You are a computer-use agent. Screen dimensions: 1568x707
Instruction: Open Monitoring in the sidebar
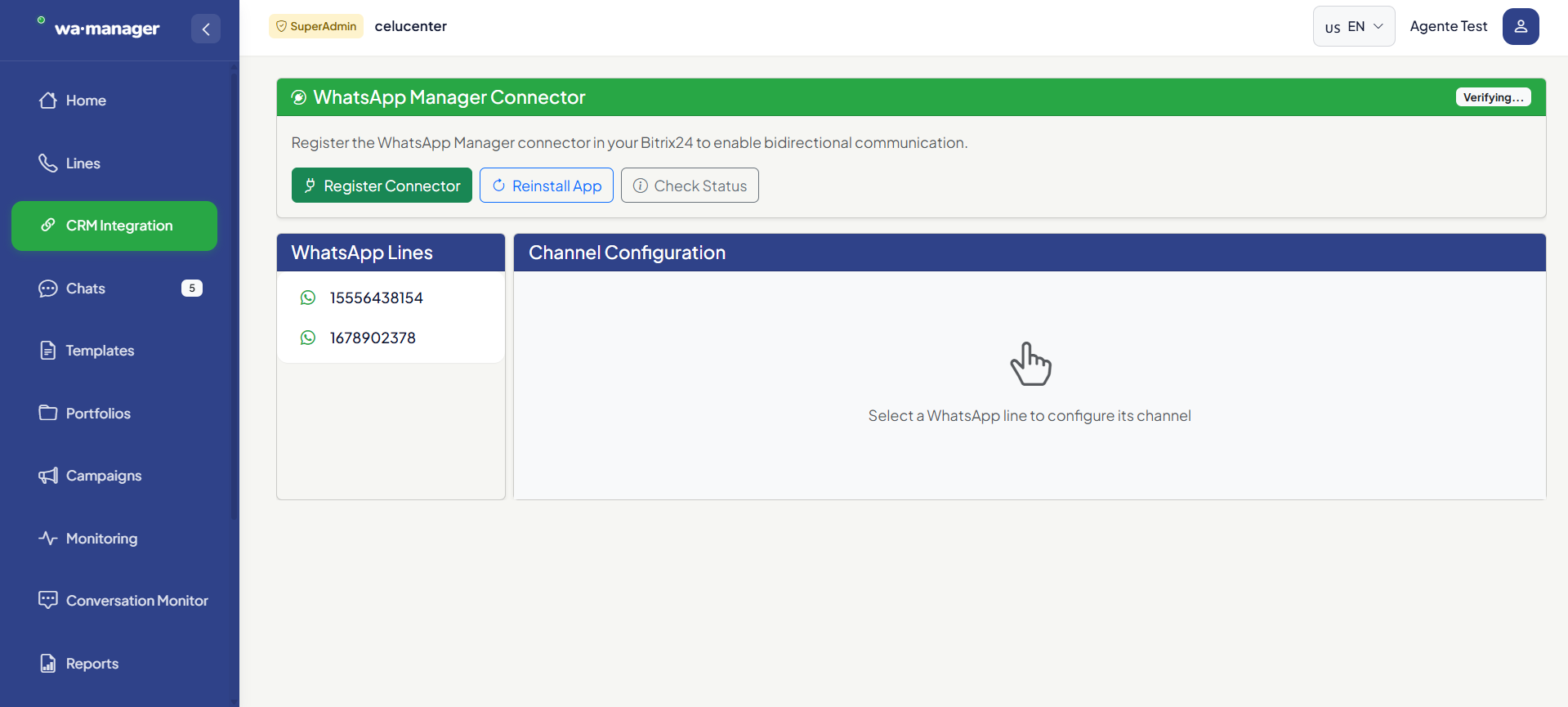tap(114, 539)
